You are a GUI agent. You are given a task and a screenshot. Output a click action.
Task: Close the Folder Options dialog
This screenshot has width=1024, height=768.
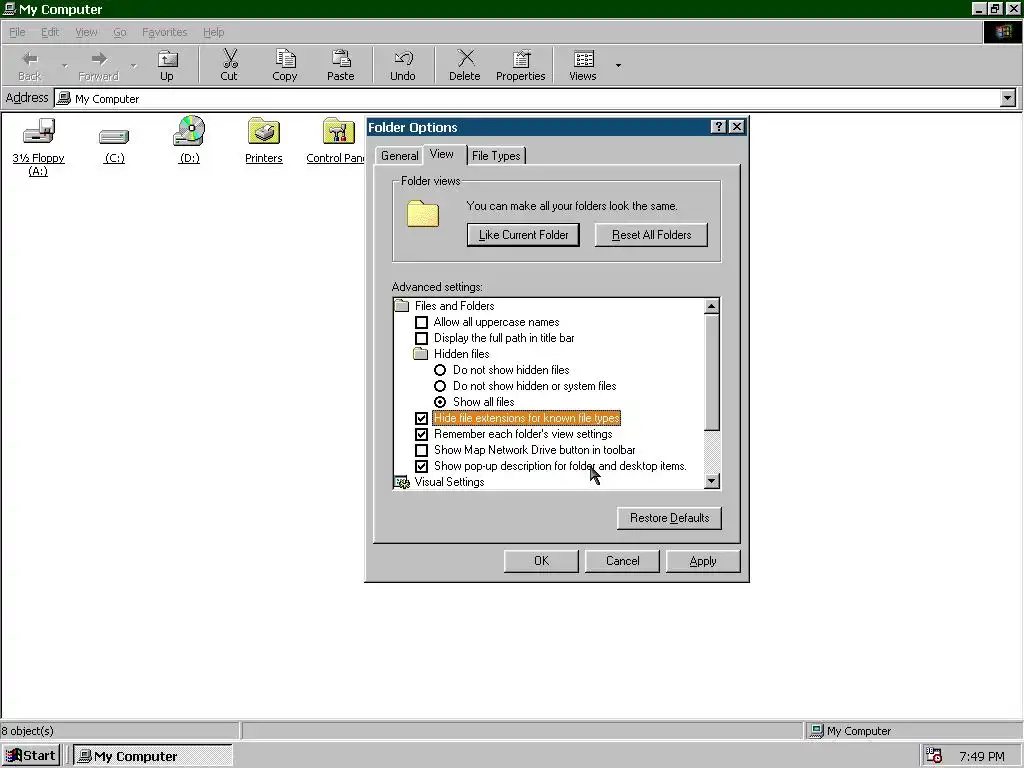coord(737,127)
